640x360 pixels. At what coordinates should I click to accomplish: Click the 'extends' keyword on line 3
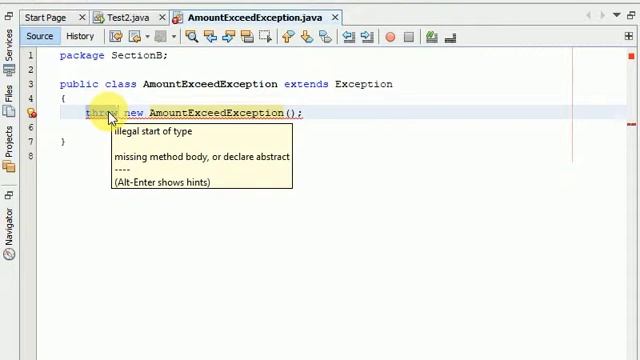click(x=306, y=84)
